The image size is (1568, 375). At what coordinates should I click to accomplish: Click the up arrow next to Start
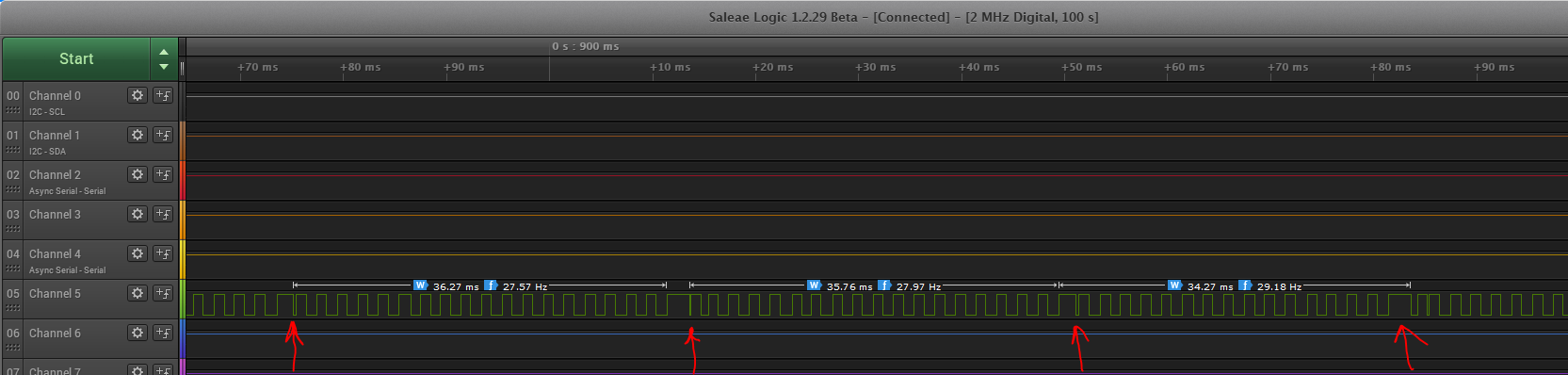[x=164, y=52]
